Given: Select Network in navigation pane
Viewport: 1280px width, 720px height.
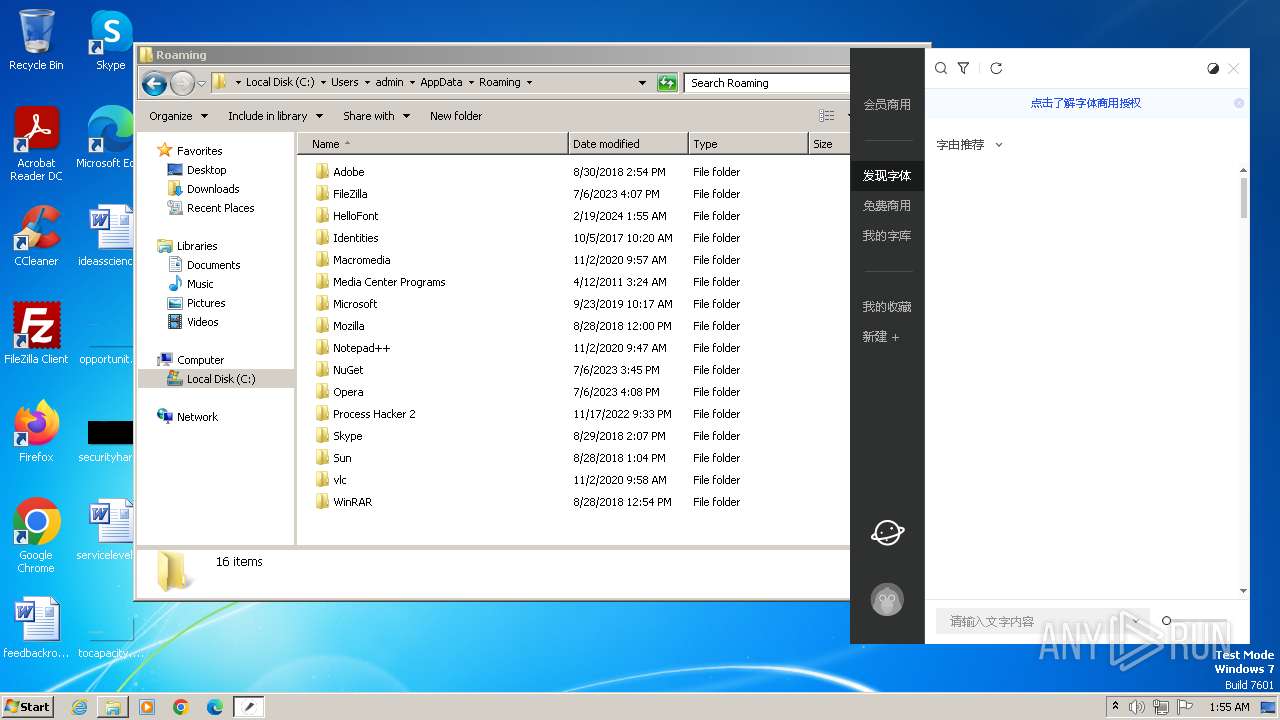Looking at the screenshot, I should pos(197,417).
